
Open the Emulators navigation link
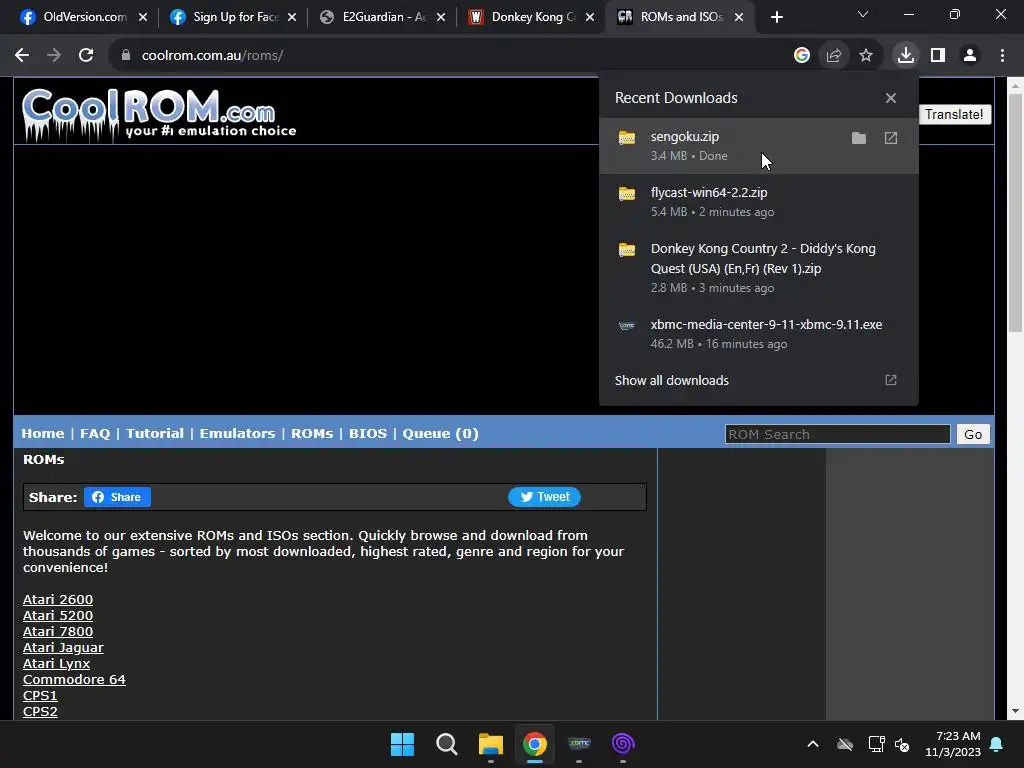click(x=237, y=434)
